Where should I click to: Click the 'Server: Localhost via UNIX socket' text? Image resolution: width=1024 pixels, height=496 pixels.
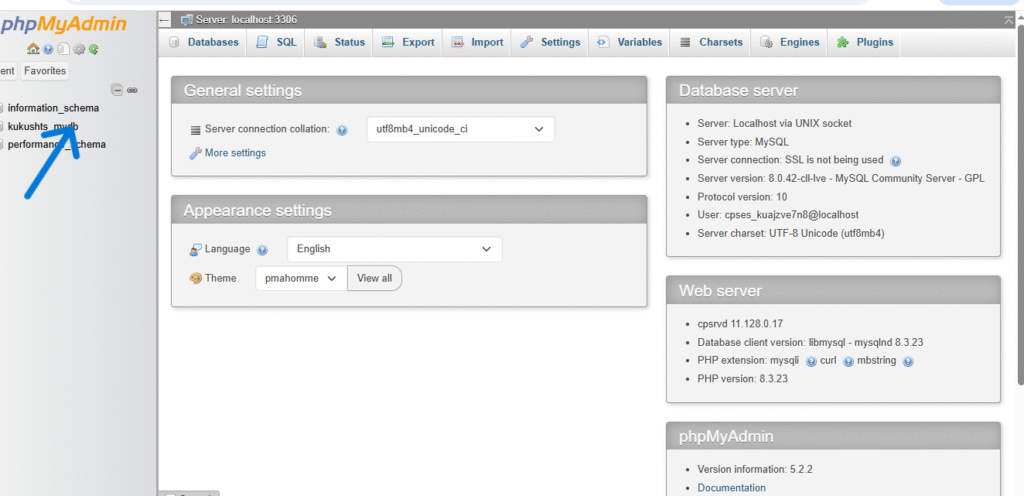click(775, 123)
